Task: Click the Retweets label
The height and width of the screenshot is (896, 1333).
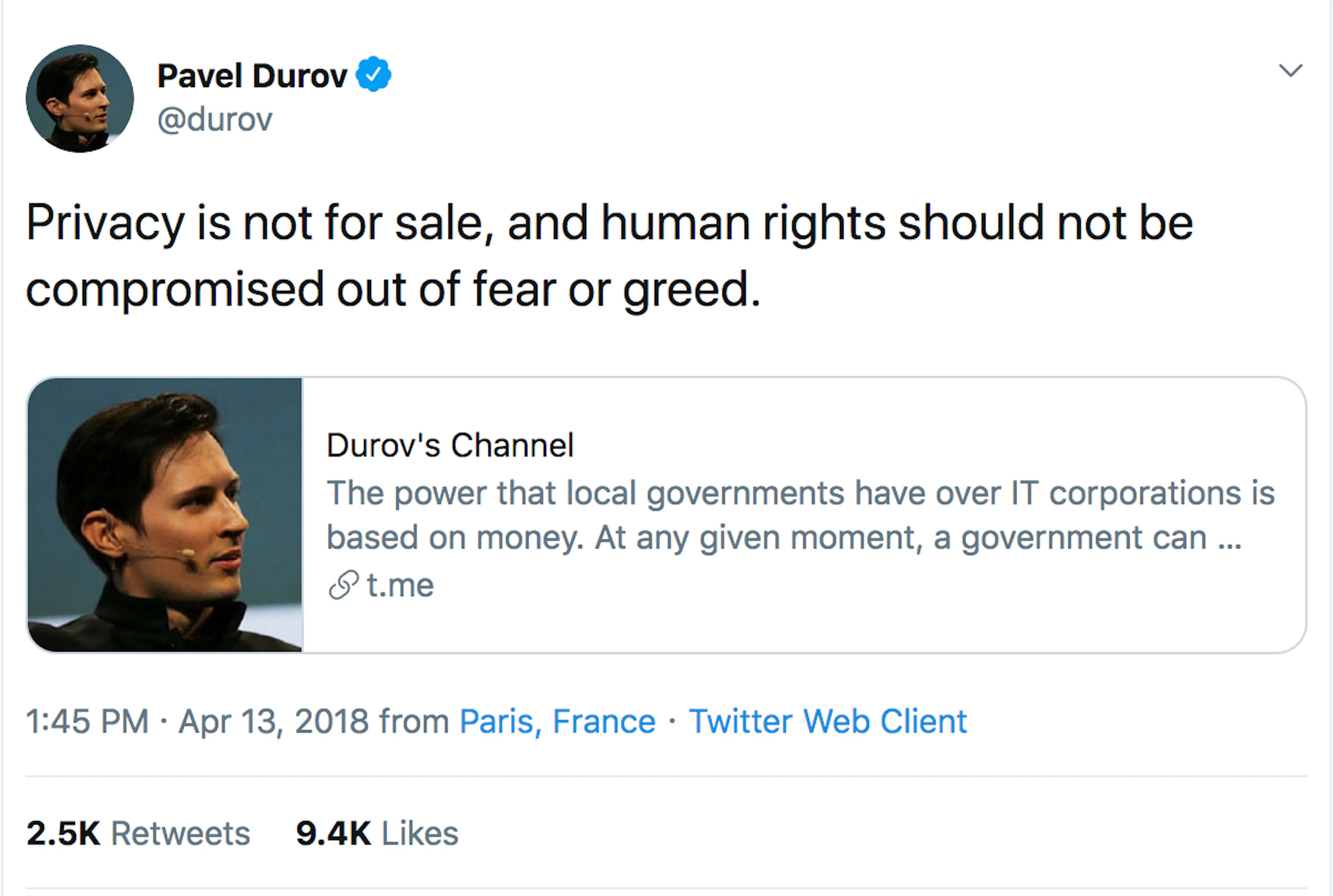Action: pos(181,834)
